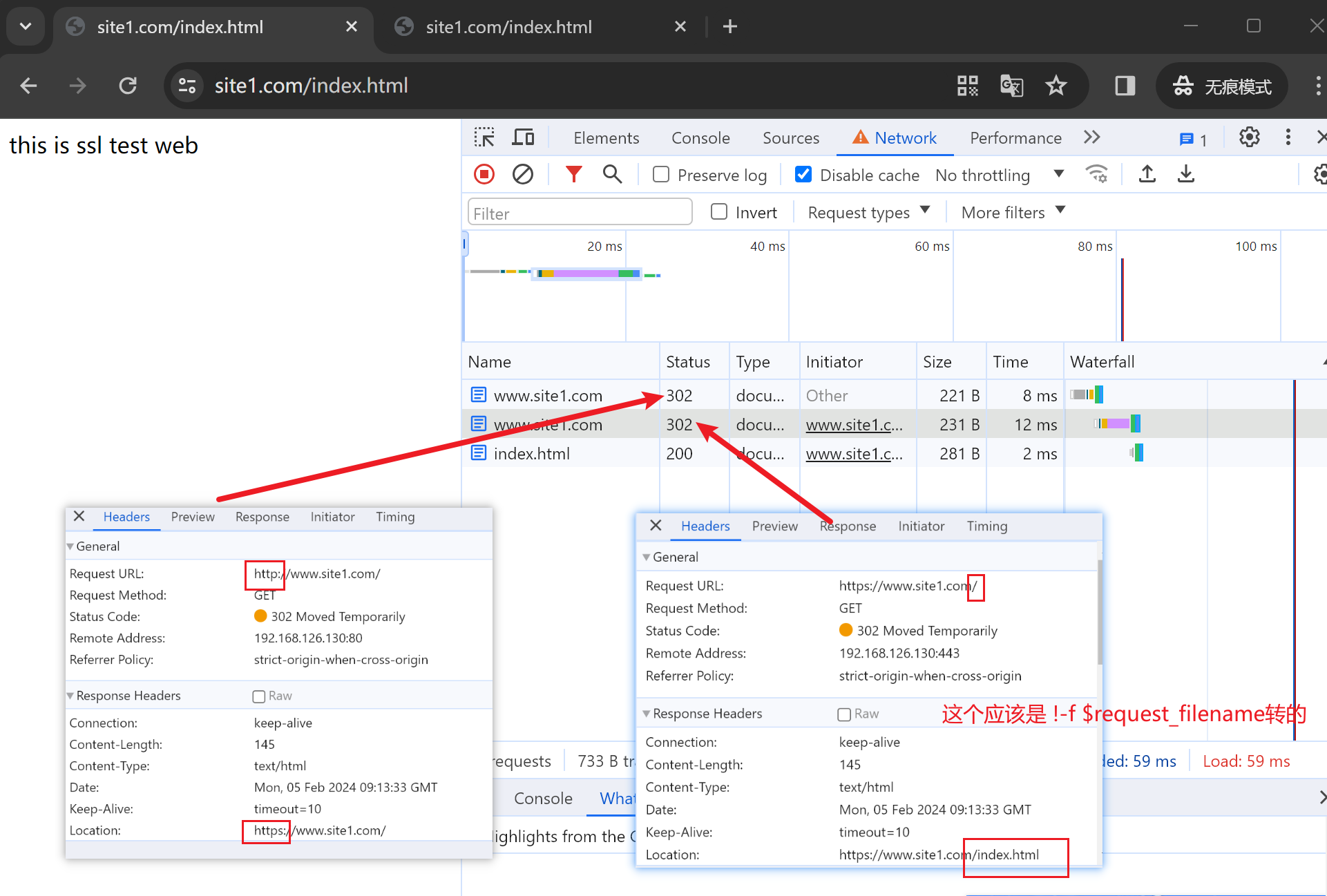Click initiator link for index.html row
1327x896 pixels.
click(x=854, y=454)
